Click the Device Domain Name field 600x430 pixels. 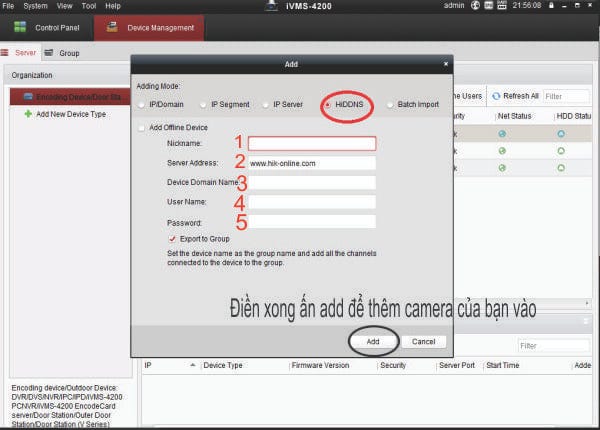(312, 182)
